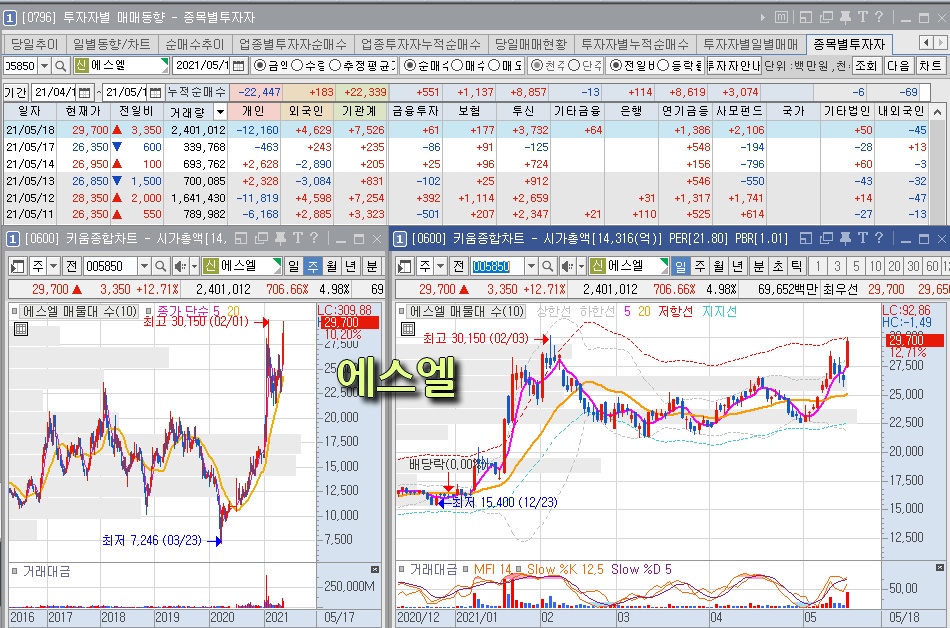The image size is (950, 628).
Task: Click the speaker sound icon in left chart toolbar
Action: (180, 266)
